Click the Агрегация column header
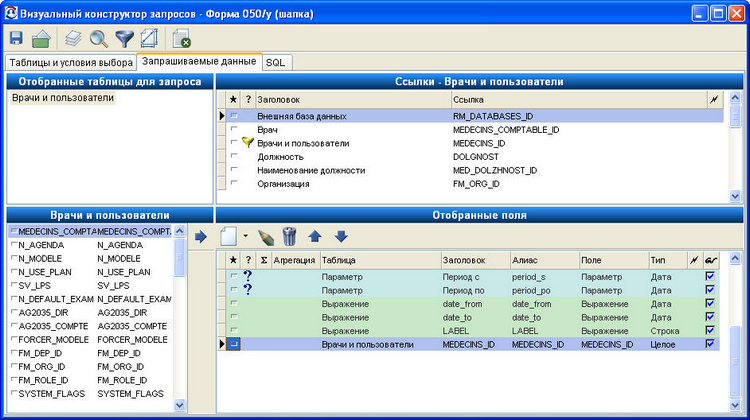The width and height of the screenshot is (750, 420). [x=294, y=260]
